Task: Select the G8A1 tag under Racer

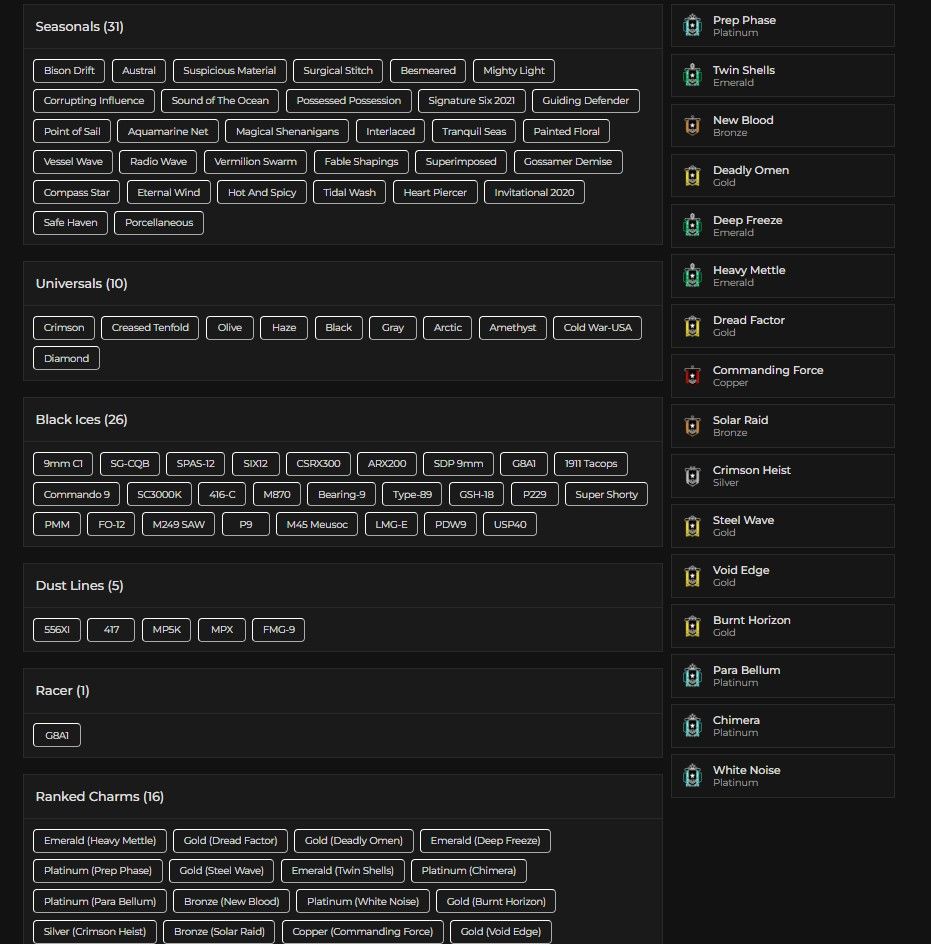Action: [57, 735]
